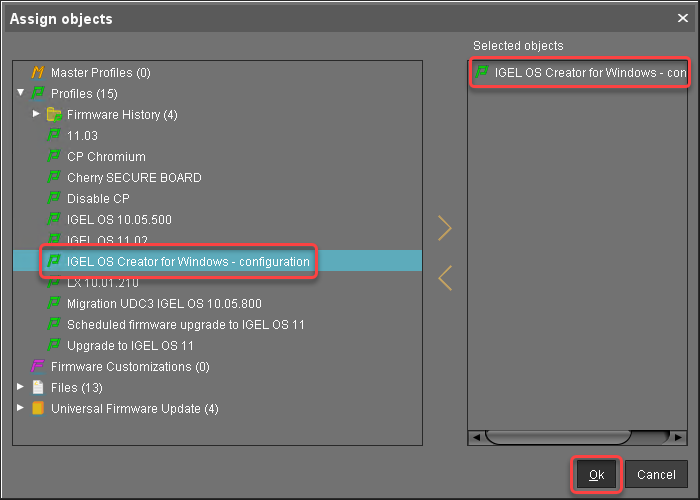
Task: Expand the Files tree node
Action: click(21, 388)
